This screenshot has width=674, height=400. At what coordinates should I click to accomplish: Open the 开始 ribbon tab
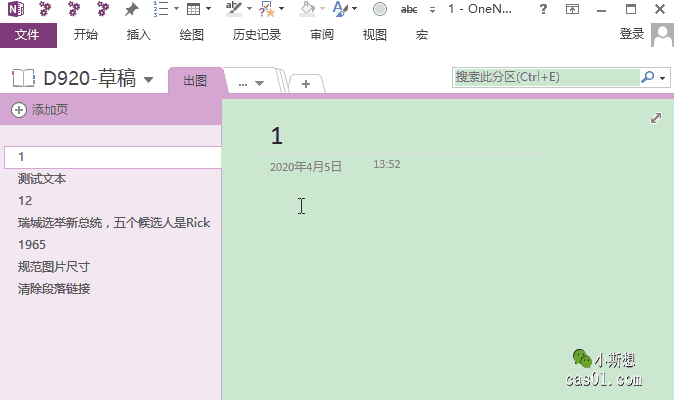point(86,34)
